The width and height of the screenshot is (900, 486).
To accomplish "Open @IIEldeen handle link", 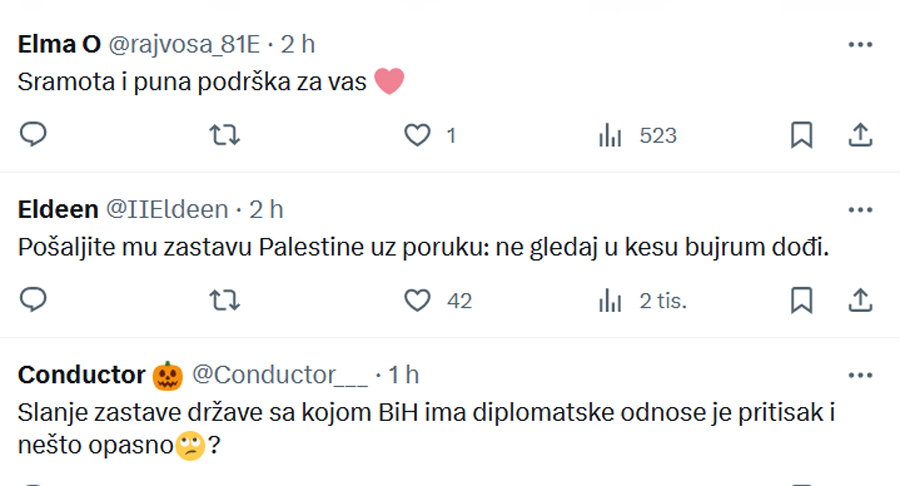I will coord(167,209).
